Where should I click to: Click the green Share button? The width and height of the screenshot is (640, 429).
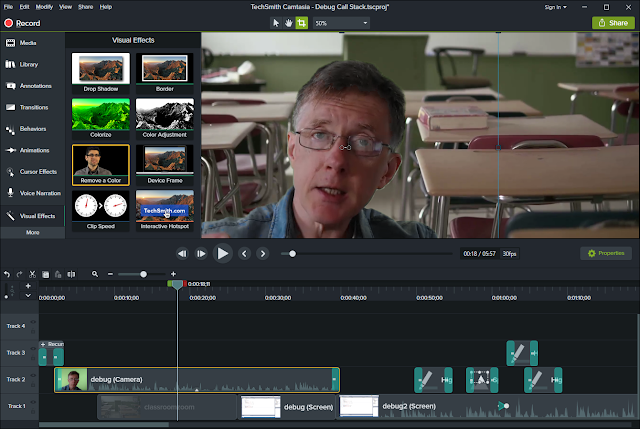click(613, 23)
